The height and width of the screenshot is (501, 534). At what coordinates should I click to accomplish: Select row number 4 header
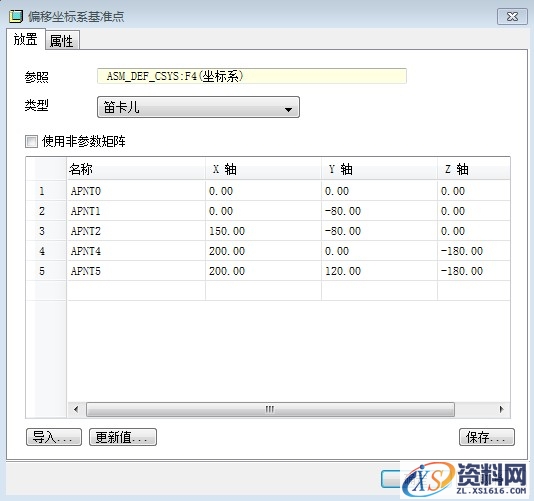(x=46, y=251)
